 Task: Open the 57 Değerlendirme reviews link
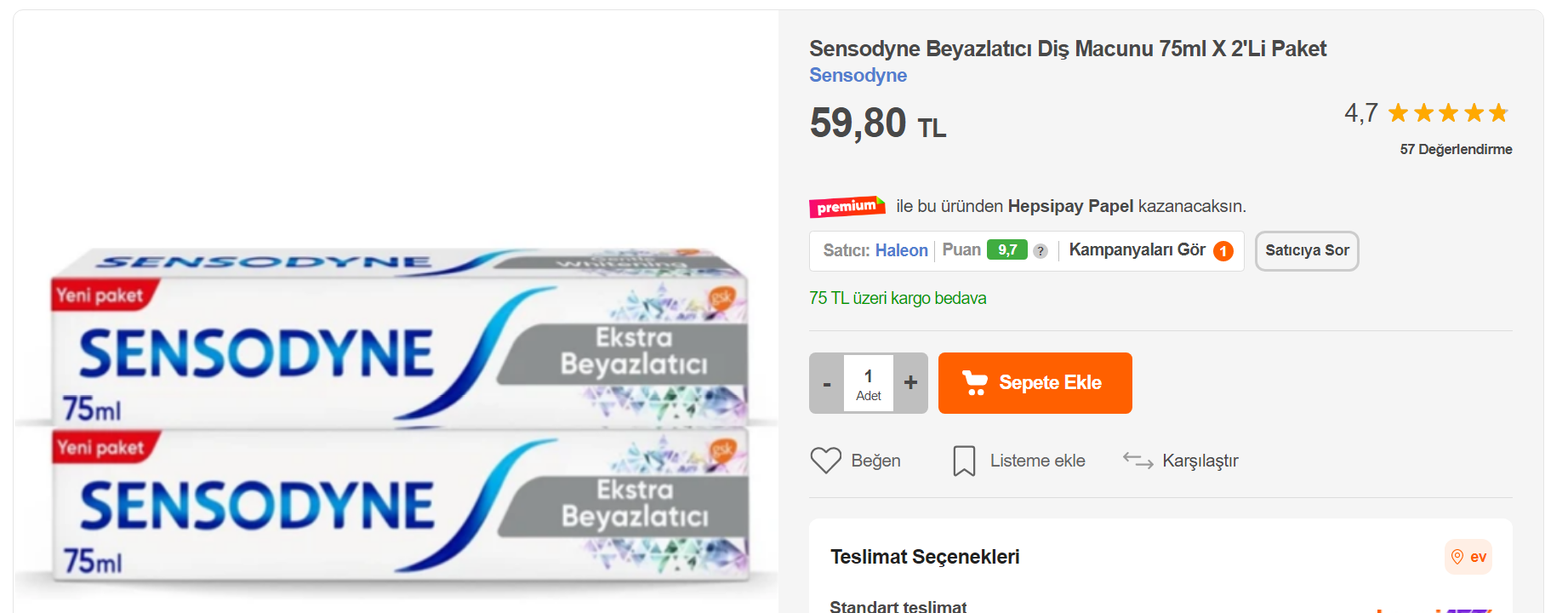[1456, 149]
